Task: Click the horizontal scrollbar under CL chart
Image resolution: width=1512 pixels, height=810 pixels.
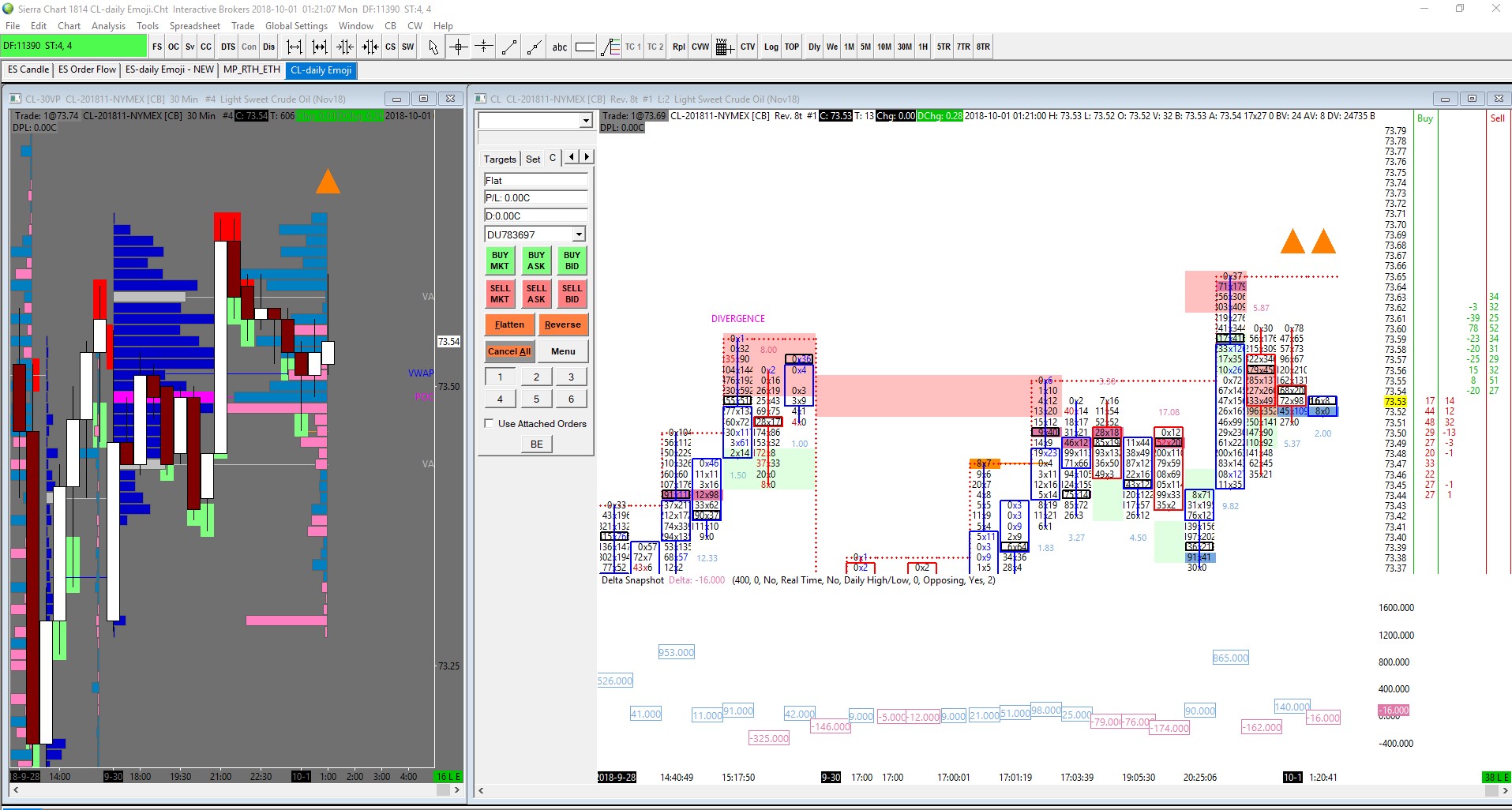Action: 992,790
